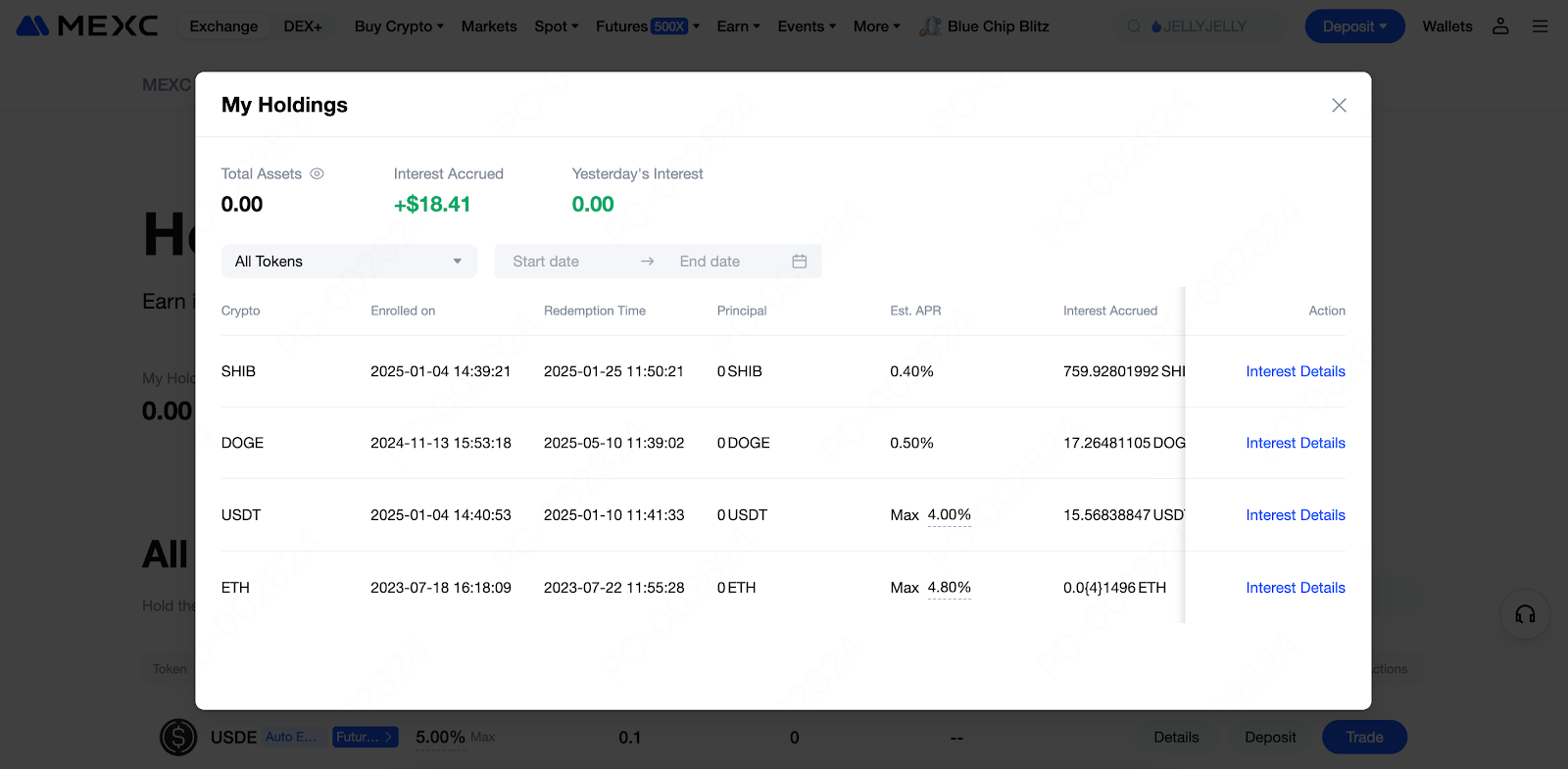This screenshot has height=769, width=1568.
Task: Open the Markets menu item
Action: tap(489, 26)
